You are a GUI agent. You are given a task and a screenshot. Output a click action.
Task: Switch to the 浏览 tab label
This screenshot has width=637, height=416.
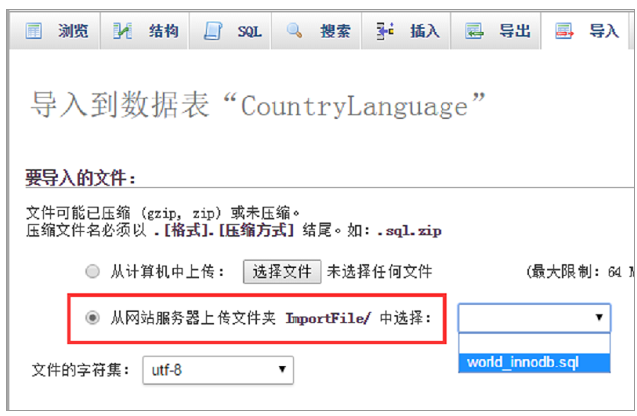coord(70,31)
